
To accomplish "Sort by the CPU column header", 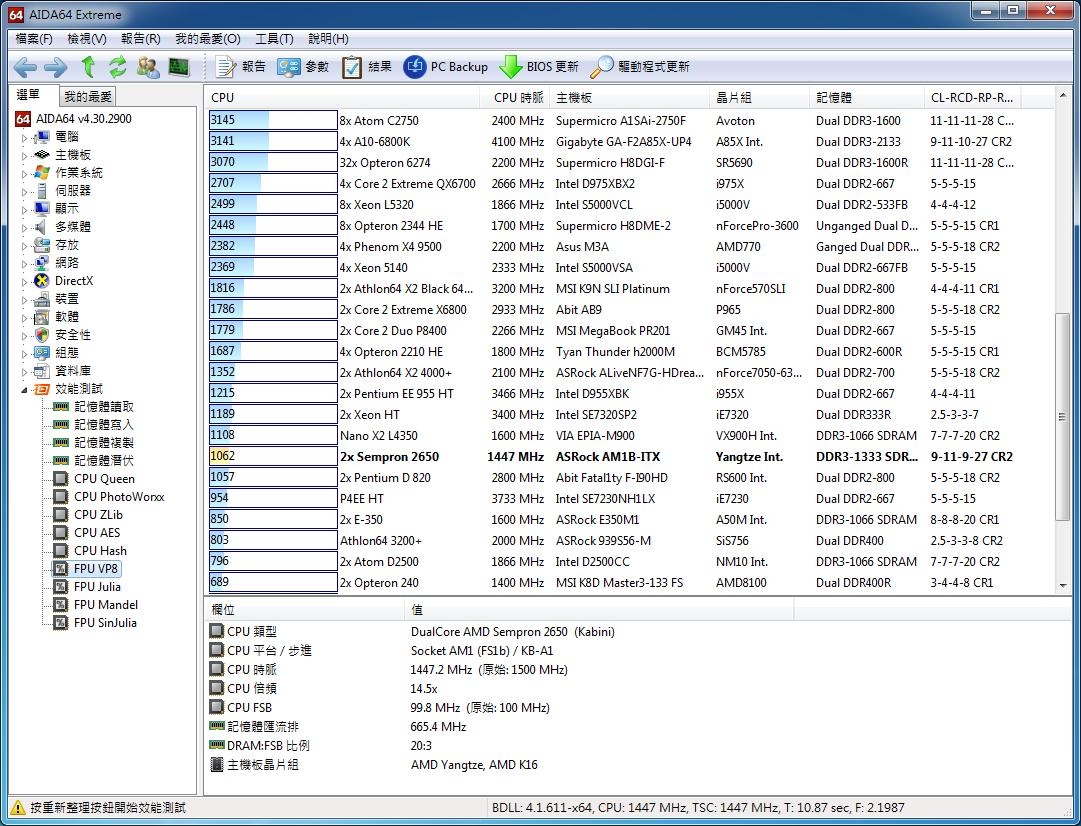I will tap(342, 98).
